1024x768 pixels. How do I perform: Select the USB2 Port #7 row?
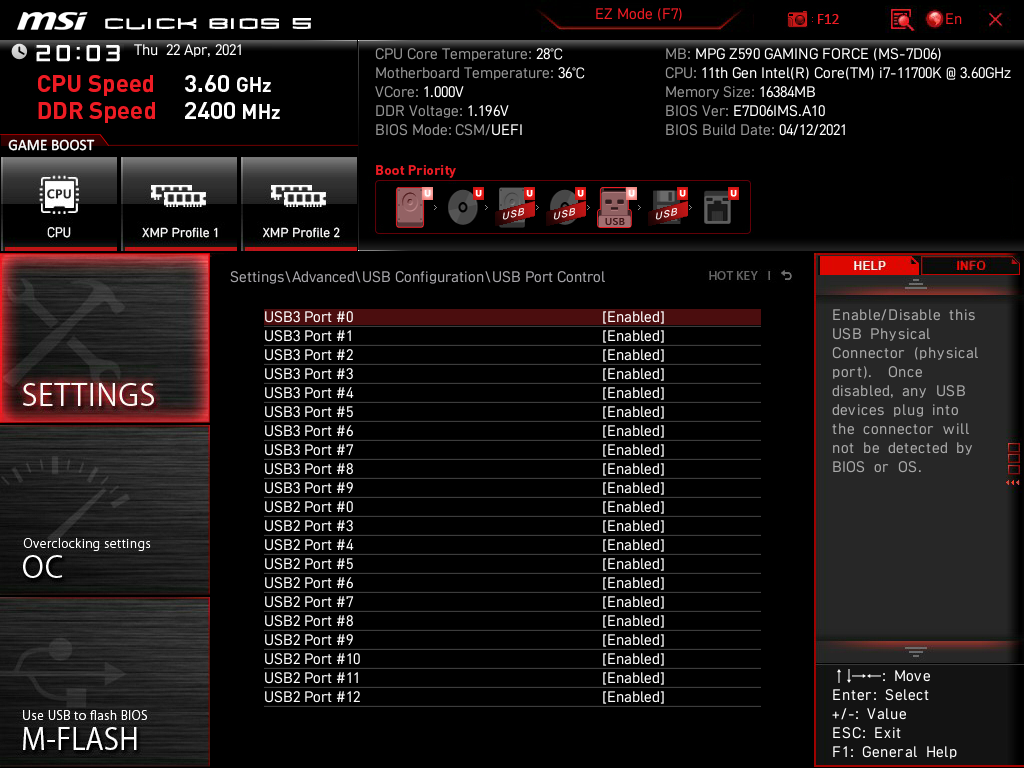pos(512,601)
